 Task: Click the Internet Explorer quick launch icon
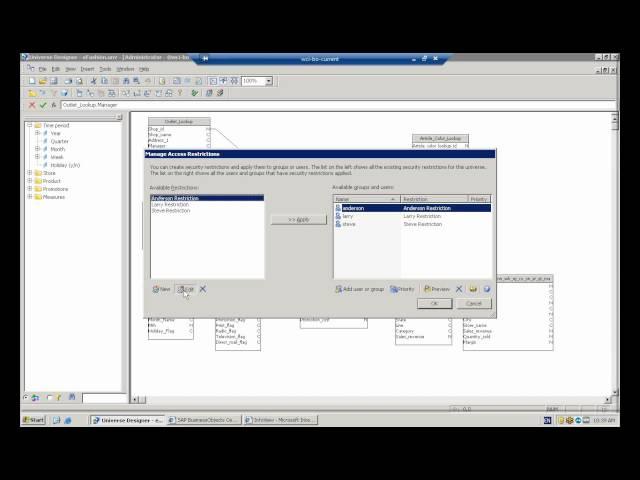[x=67, y=420]
